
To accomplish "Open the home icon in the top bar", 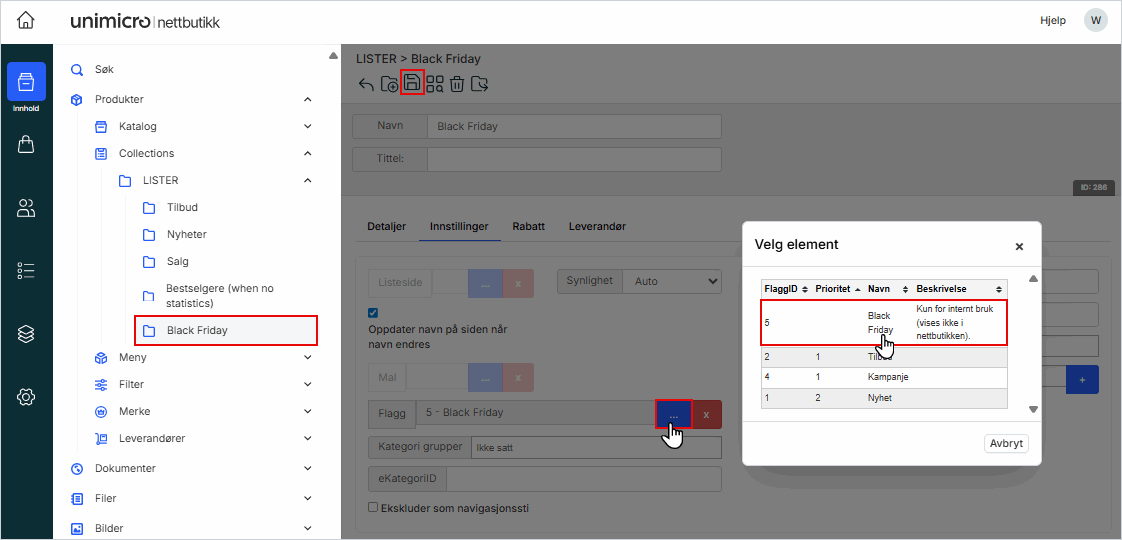I will 26,21.
